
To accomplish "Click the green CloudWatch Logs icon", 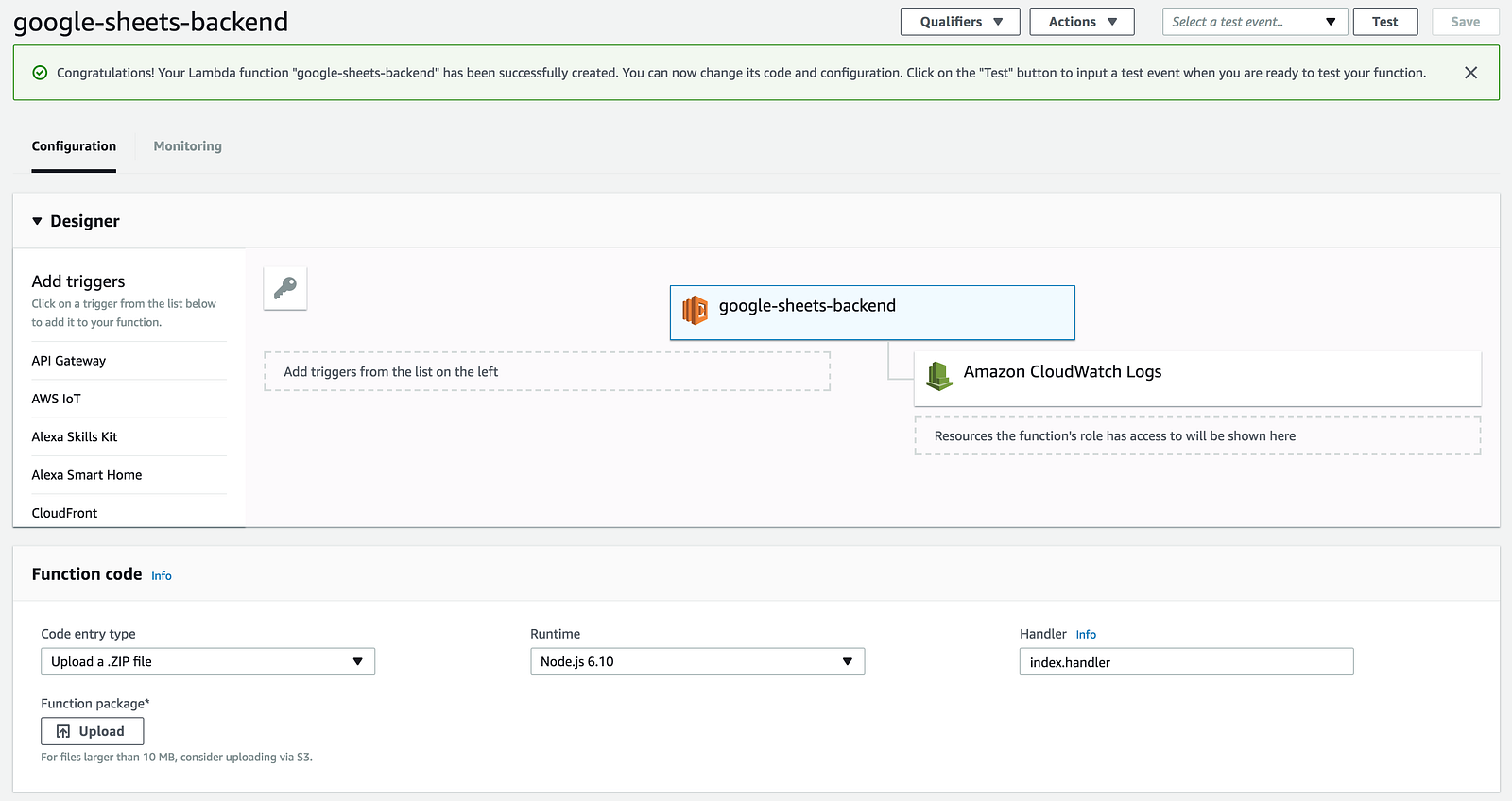I will click(938, 376).
